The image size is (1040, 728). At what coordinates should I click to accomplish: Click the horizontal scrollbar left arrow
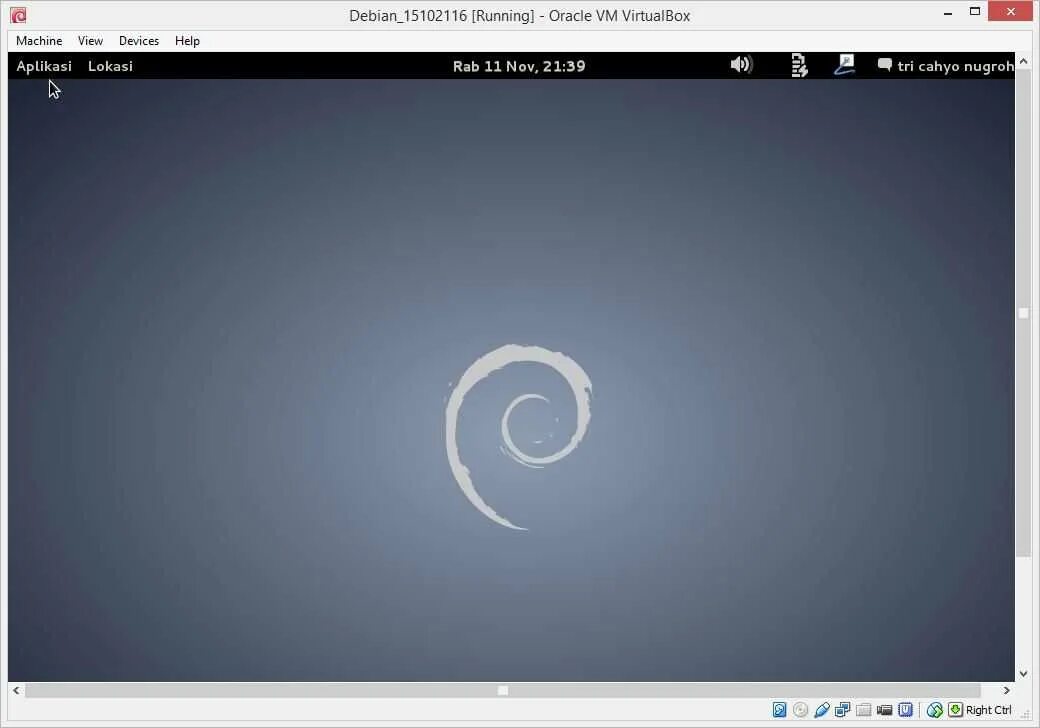pos(16,690)
